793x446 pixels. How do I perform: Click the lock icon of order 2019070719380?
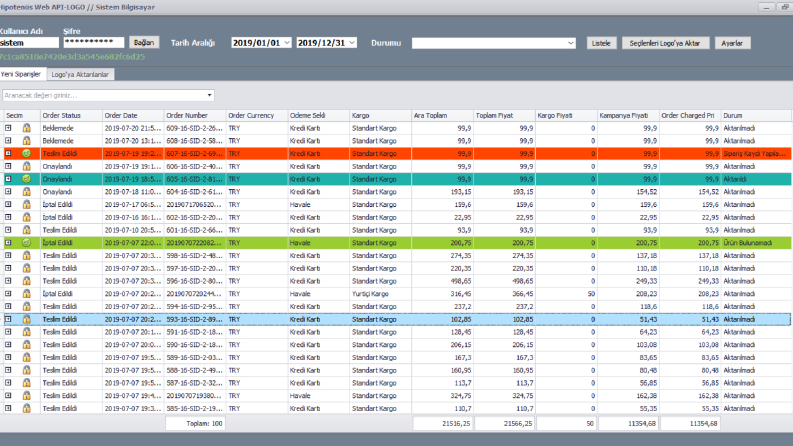click(x=26, y=395)
